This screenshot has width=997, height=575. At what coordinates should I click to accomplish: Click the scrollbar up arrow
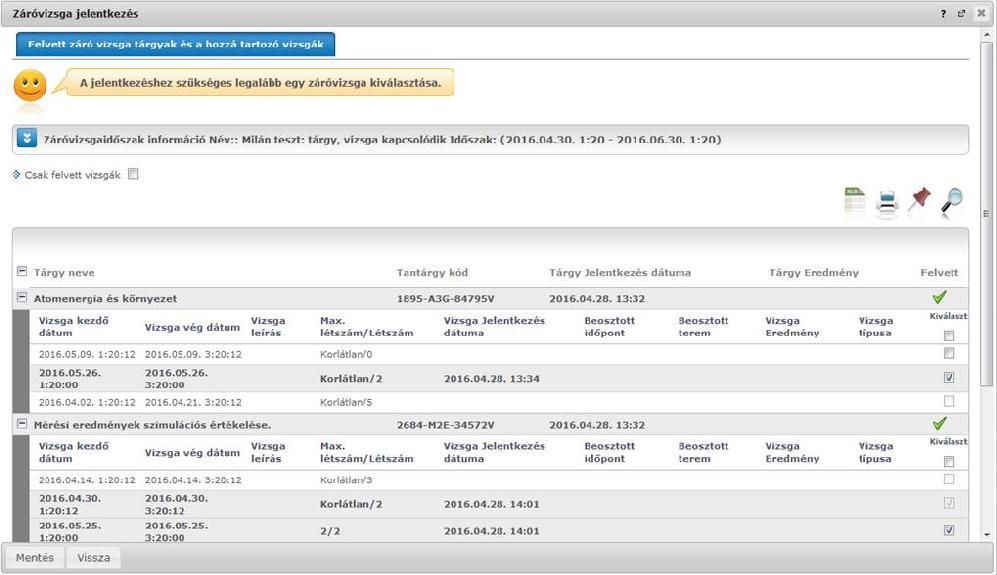point(987,34)
